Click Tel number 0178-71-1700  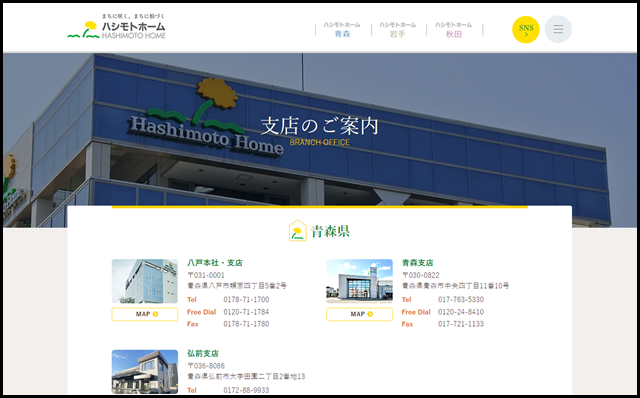tap(246, 300)
